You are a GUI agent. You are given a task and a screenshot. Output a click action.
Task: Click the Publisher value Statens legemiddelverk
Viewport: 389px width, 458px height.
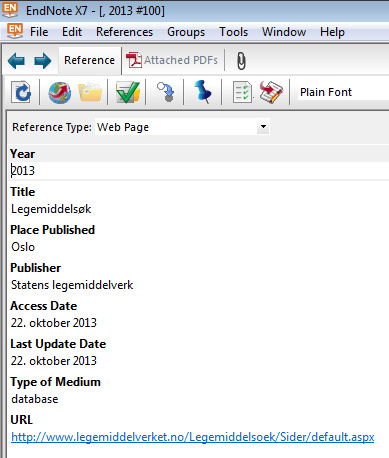(x=72, y=285)
